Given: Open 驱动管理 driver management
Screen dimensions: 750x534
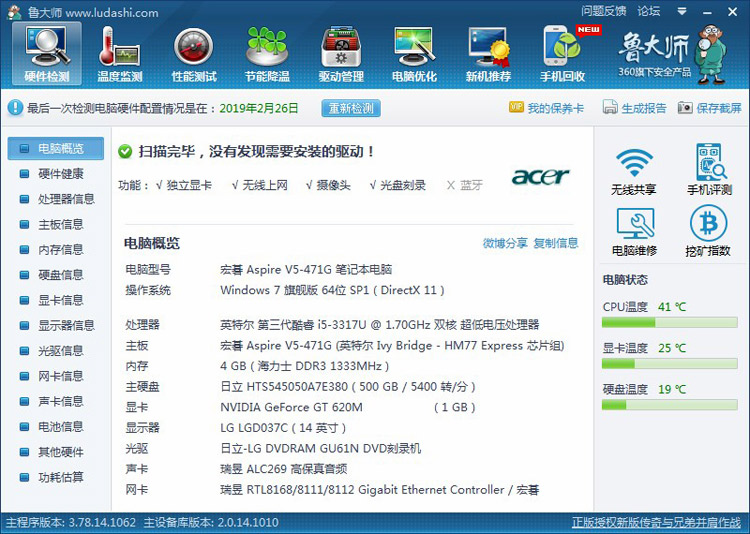Looking at the screenshot, I should click(x=341, y=52).
